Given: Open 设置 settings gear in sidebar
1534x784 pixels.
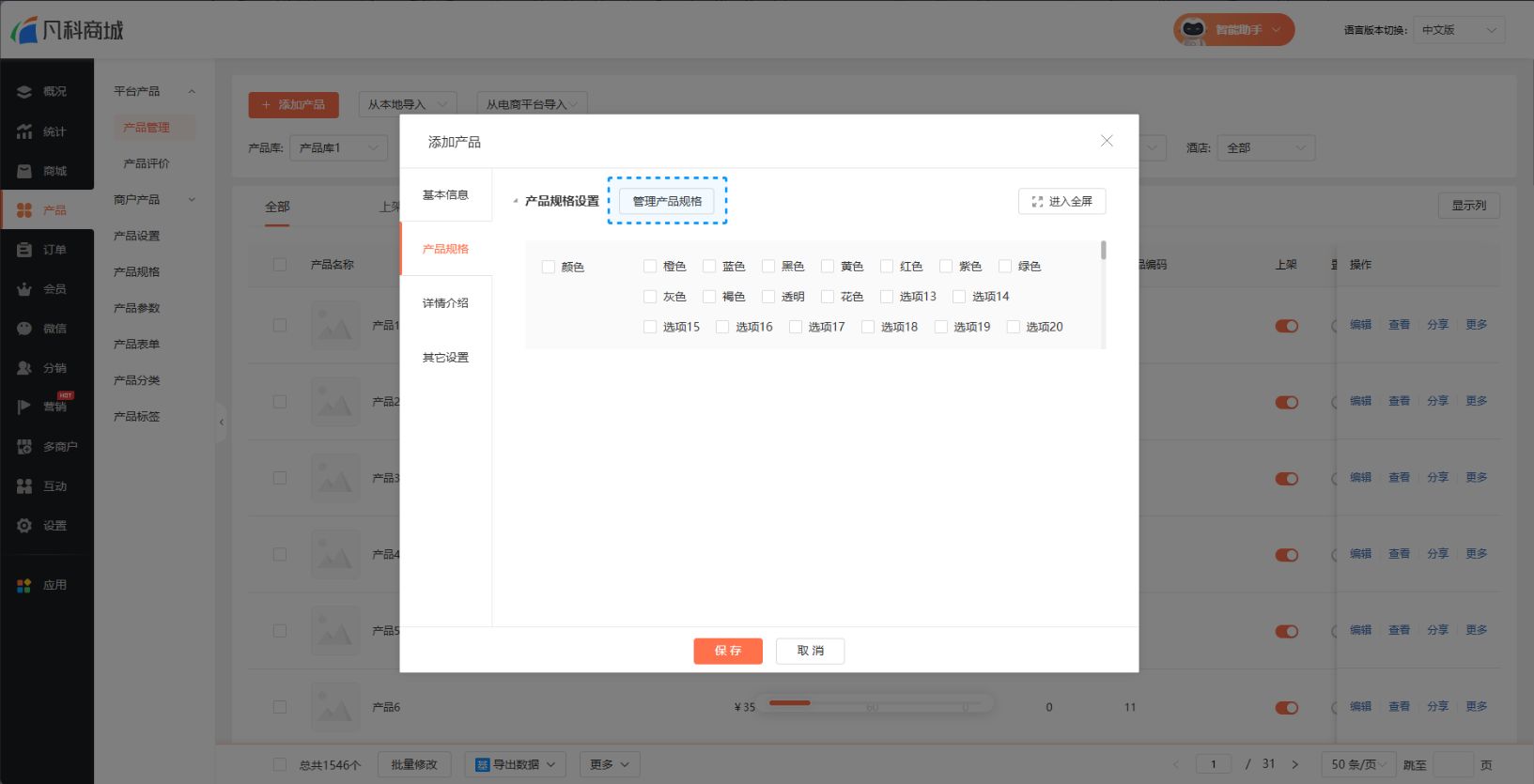Looking at the screenshot, I should (24, 526).
